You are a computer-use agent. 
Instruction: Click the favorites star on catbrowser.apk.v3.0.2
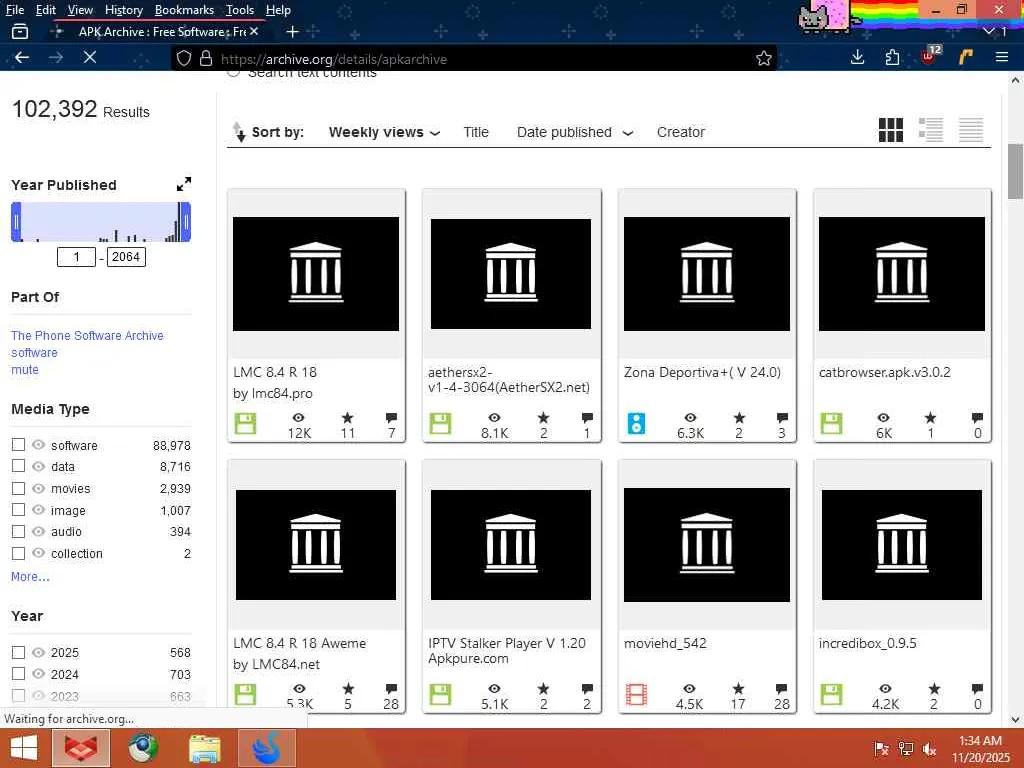pos(931,418)
